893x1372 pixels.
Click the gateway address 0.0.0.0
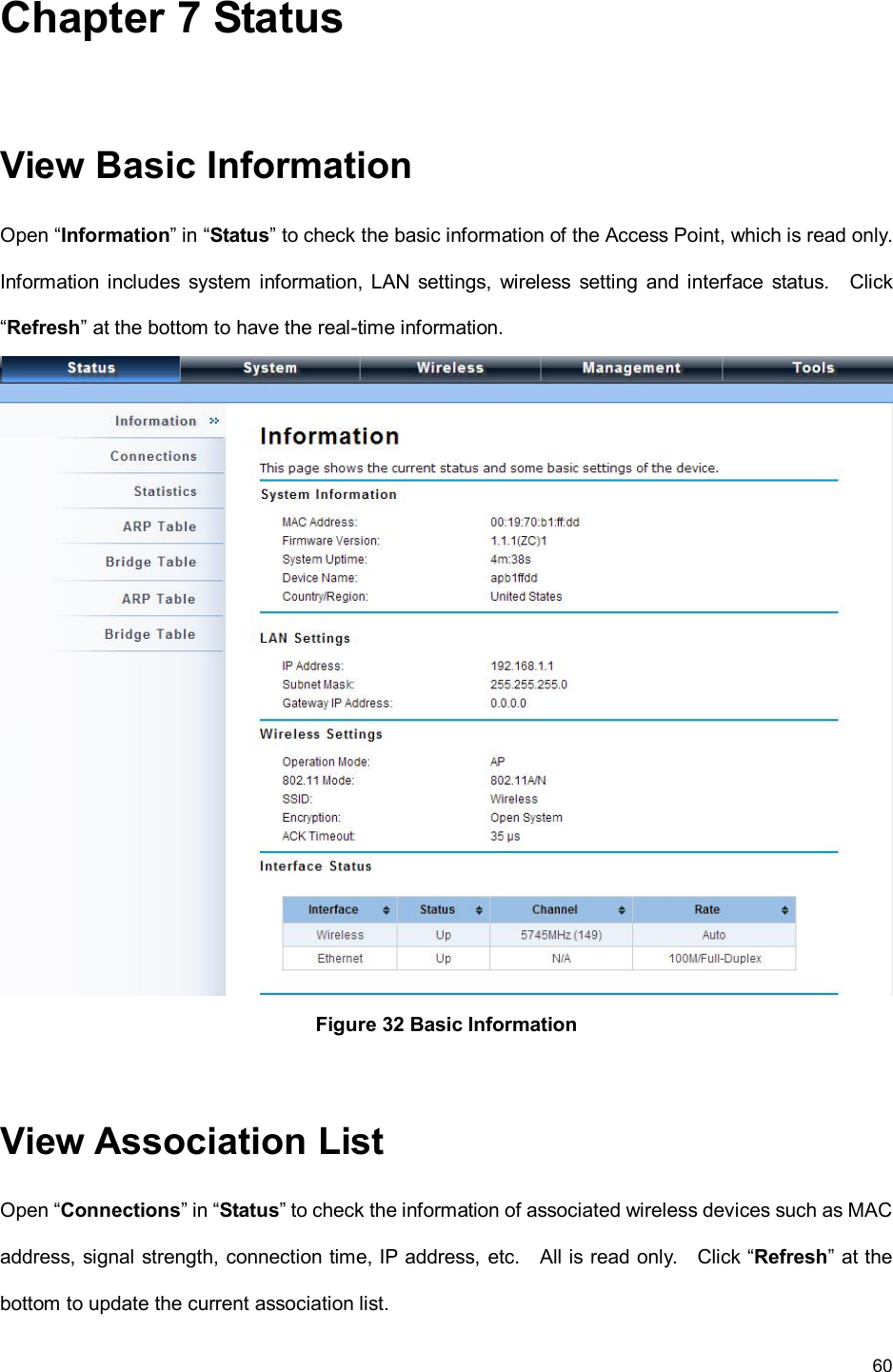(508, 704)
